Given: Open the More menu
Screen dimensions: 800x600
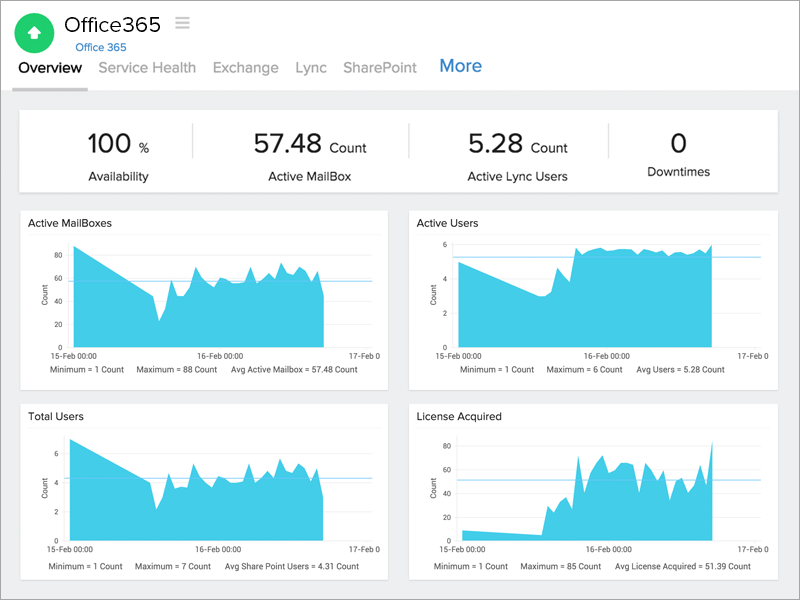Looking at the screenshot, I should click(460, 66).
